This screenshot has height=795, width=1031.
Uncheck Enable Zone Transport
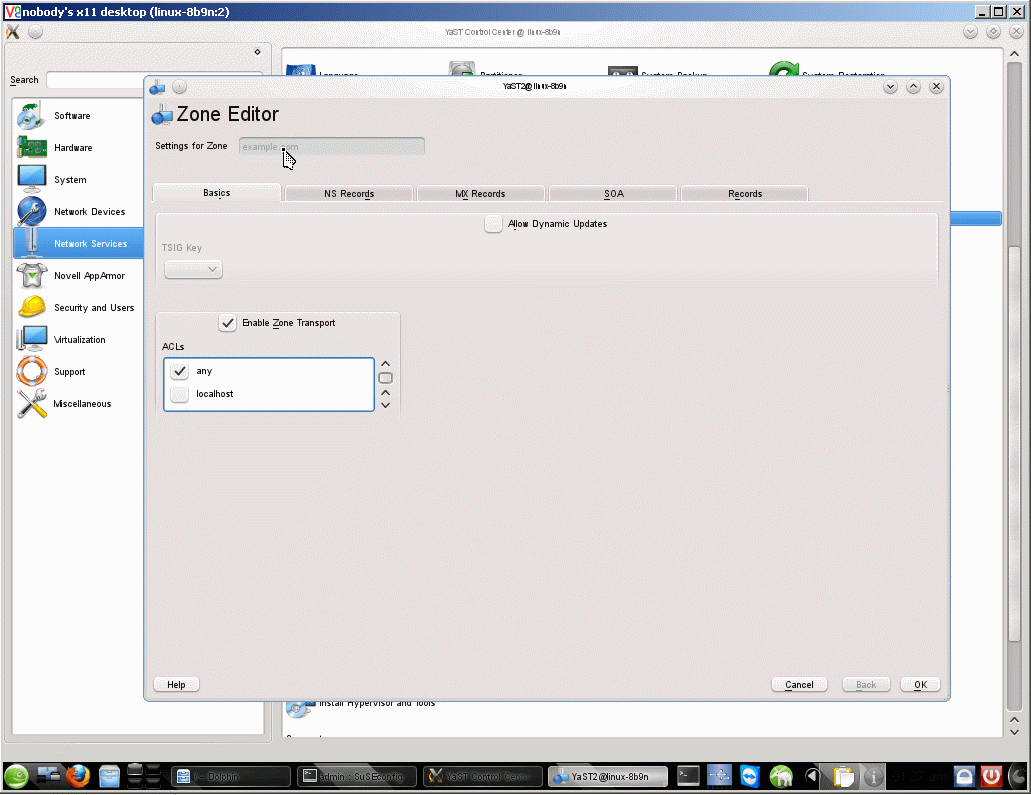point(228,323)
